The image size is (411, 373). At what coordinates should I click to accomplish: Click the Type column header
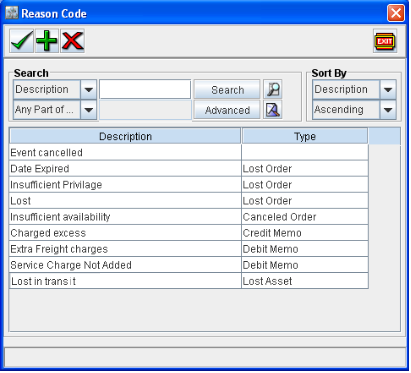coord(305,136)
